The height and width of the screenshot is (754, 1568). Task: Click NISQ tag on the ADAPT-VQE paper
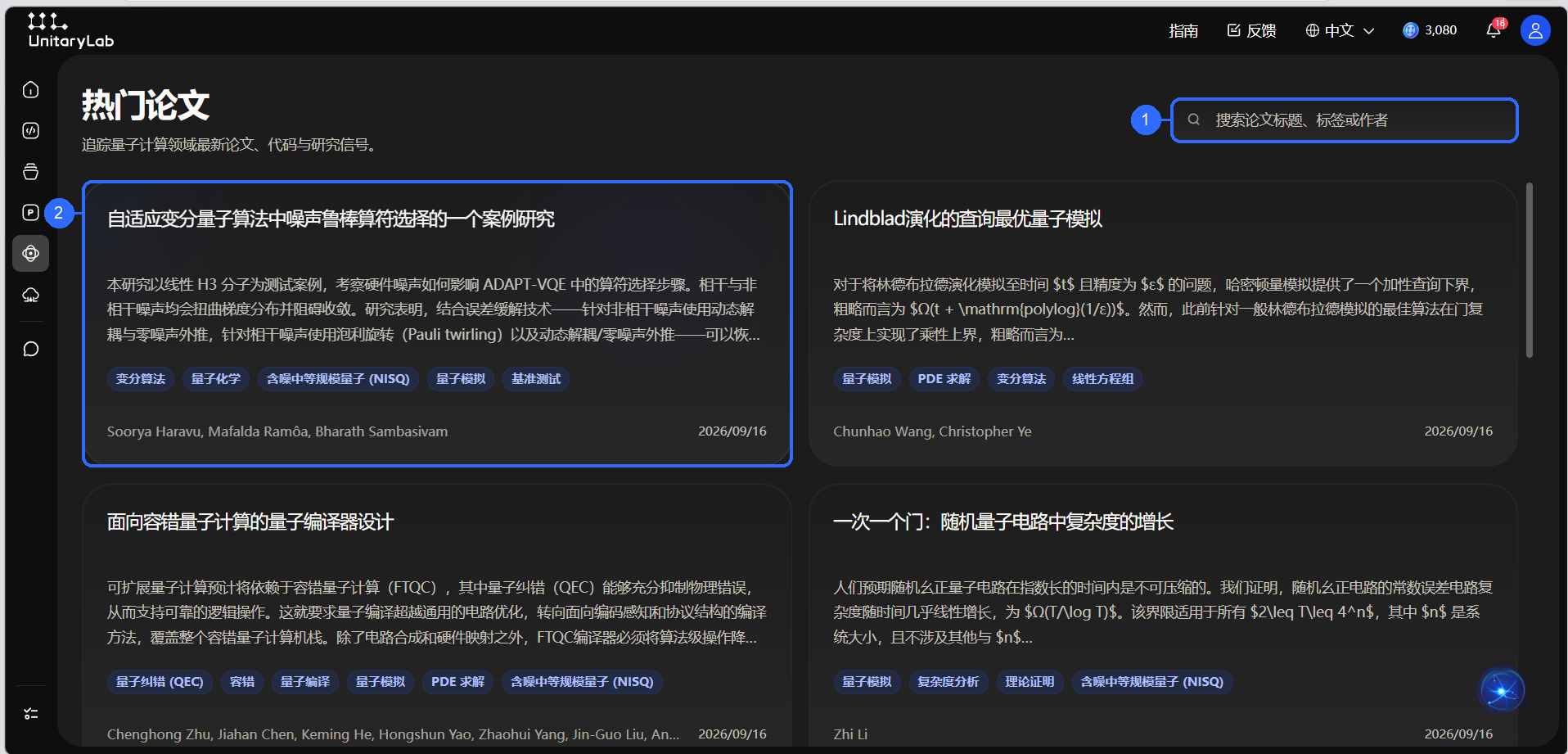[338, 379]
